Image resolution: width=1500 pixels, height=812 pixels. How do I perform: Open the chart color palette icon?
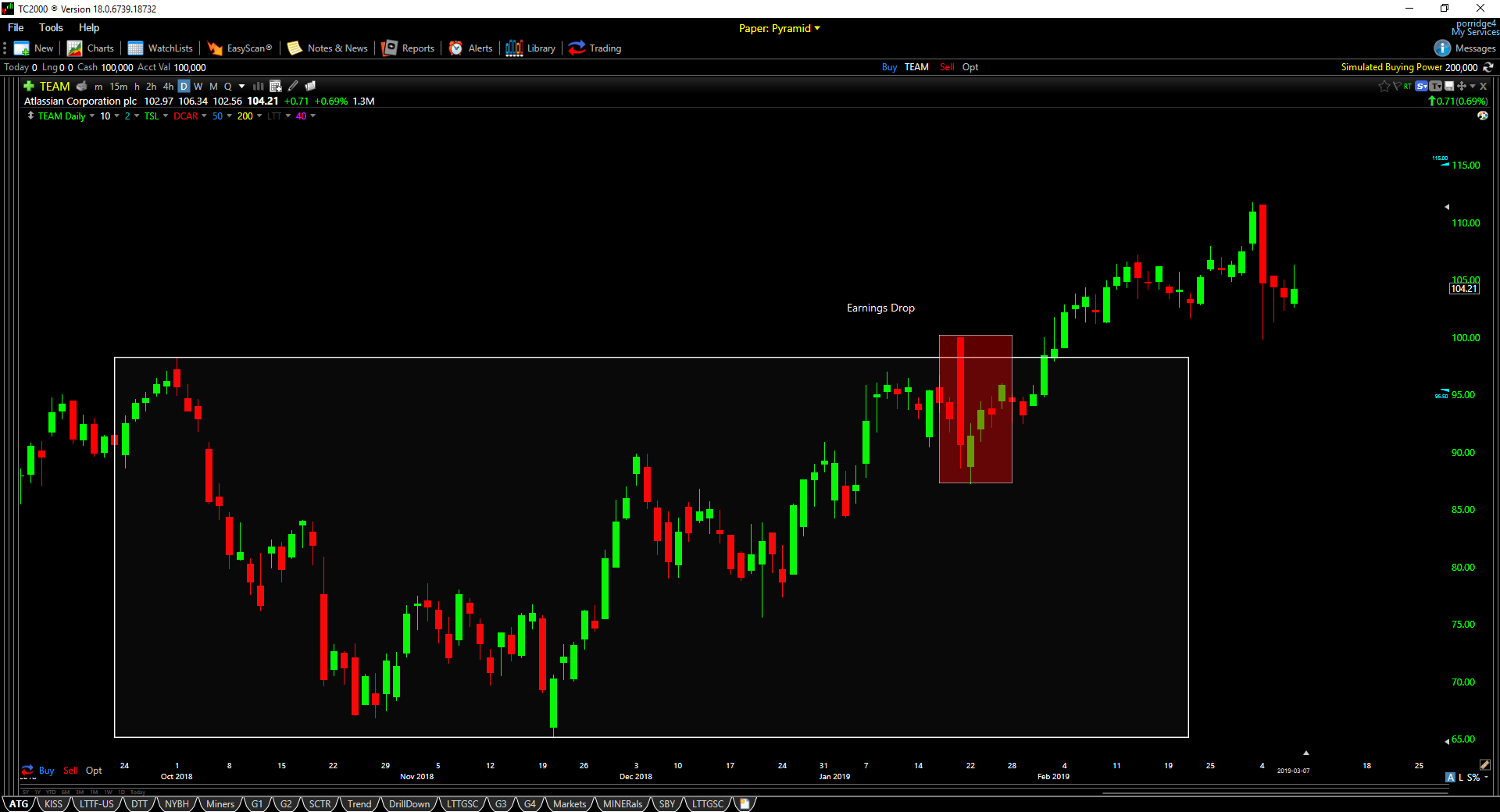click(x=1482, y=116)
